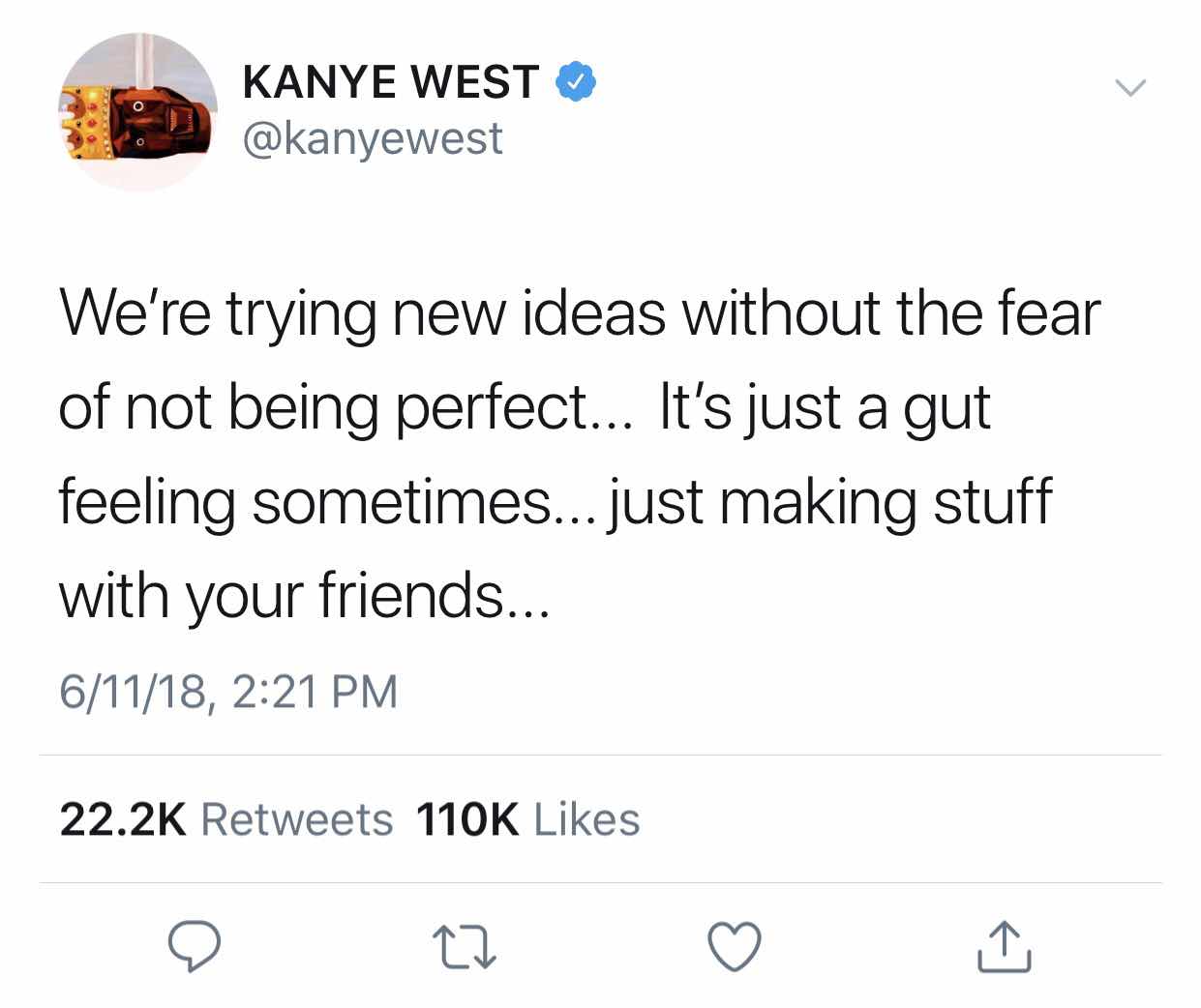Show the list behind 110K
1201x1008 pixels.
tap(467, 819)
